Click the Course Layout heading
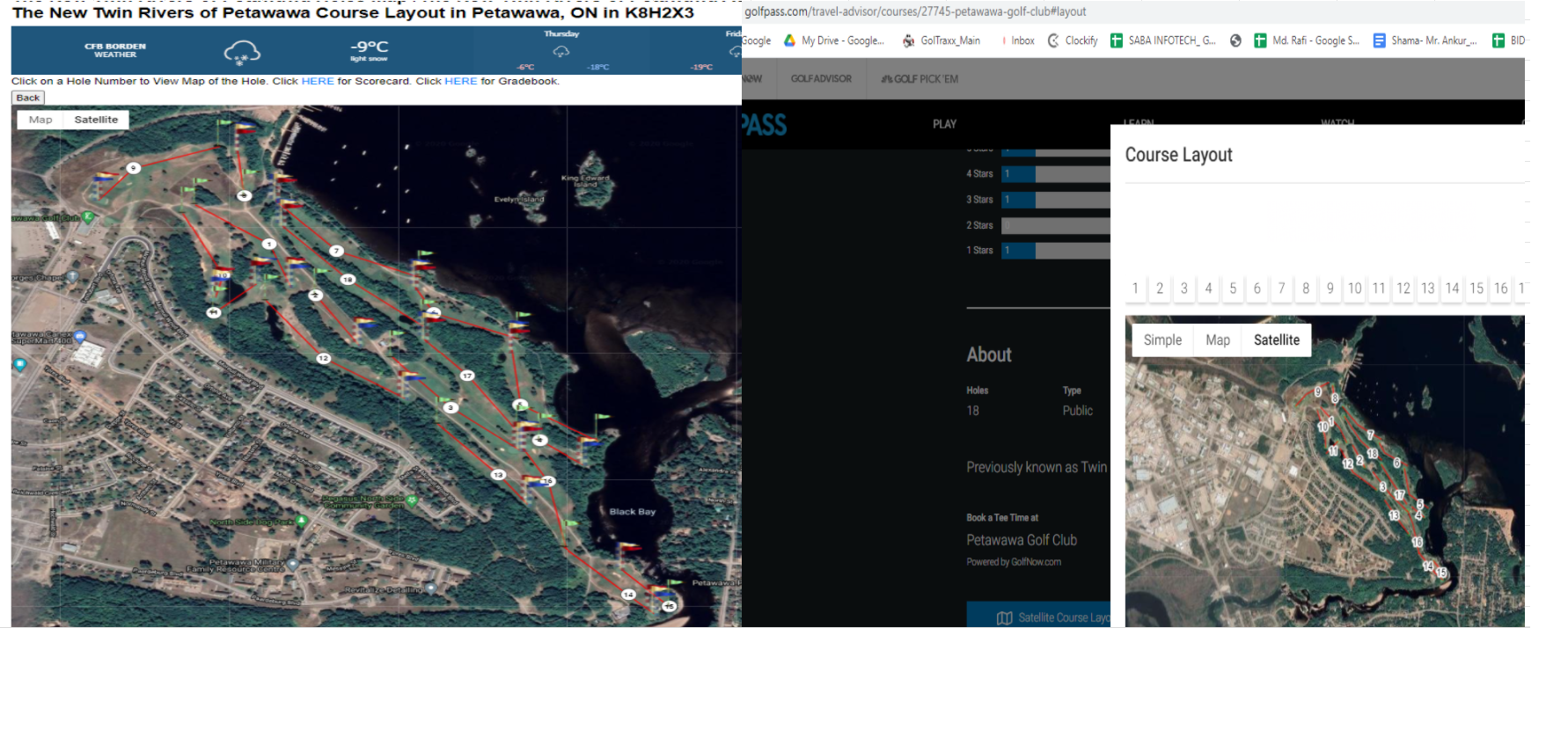This screenshot has width=1568, height=752. pos(1178,155)
